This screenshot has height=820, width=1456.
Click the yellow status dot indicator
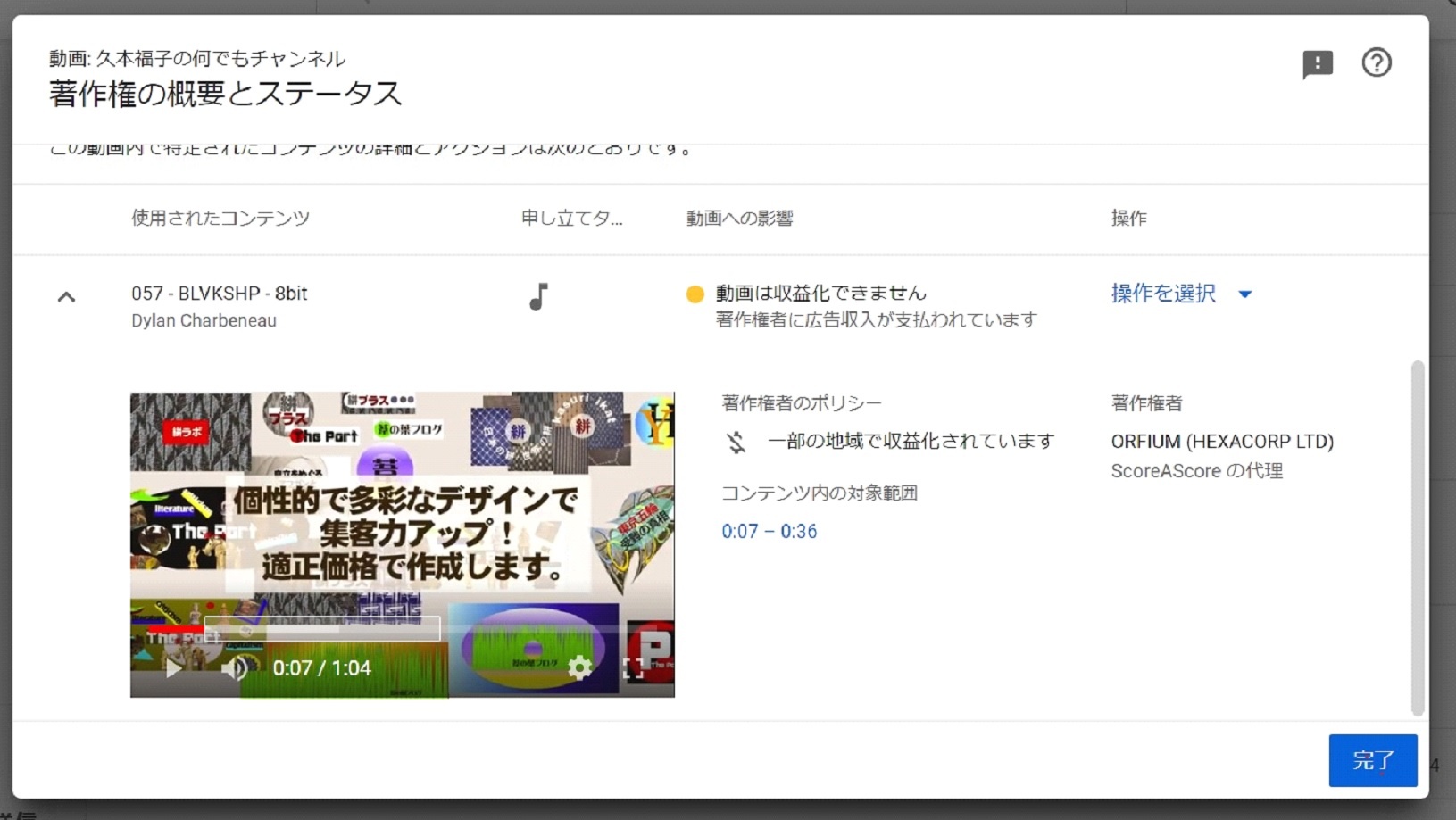(695, 294)
